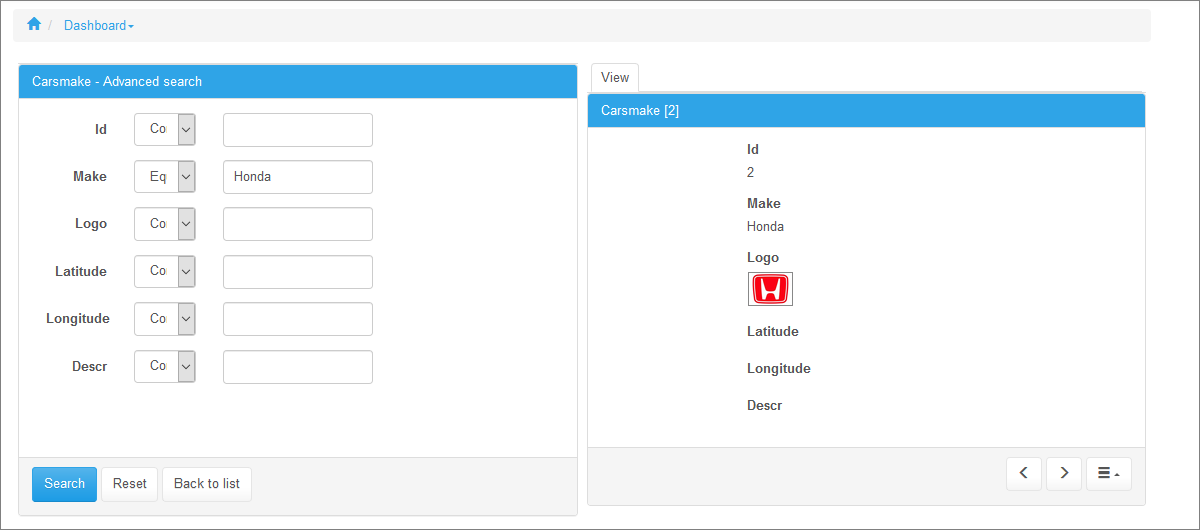The width and height of the screenshot is (1200, 530).
Task: Open the Descr operator dropdown
Action: click(165, 366)
